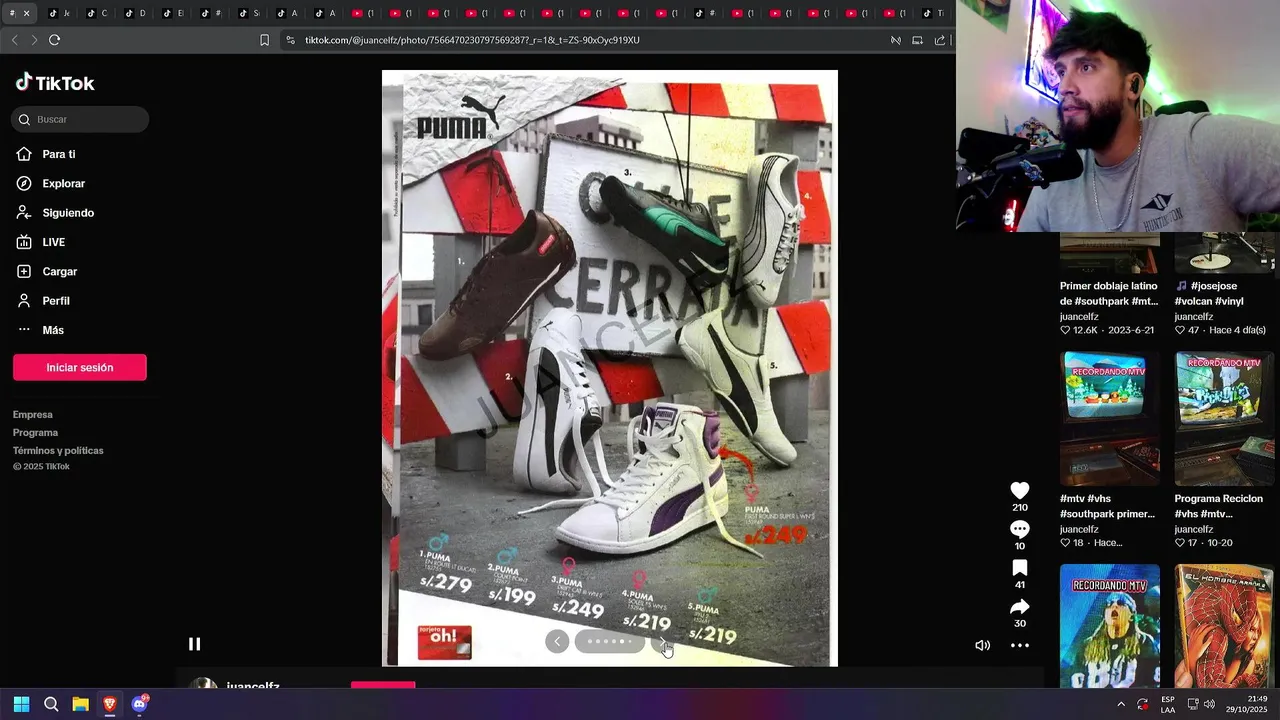Click the tiktok.com URL in address bar
The image size is (1280, 720).
(472, 40)
